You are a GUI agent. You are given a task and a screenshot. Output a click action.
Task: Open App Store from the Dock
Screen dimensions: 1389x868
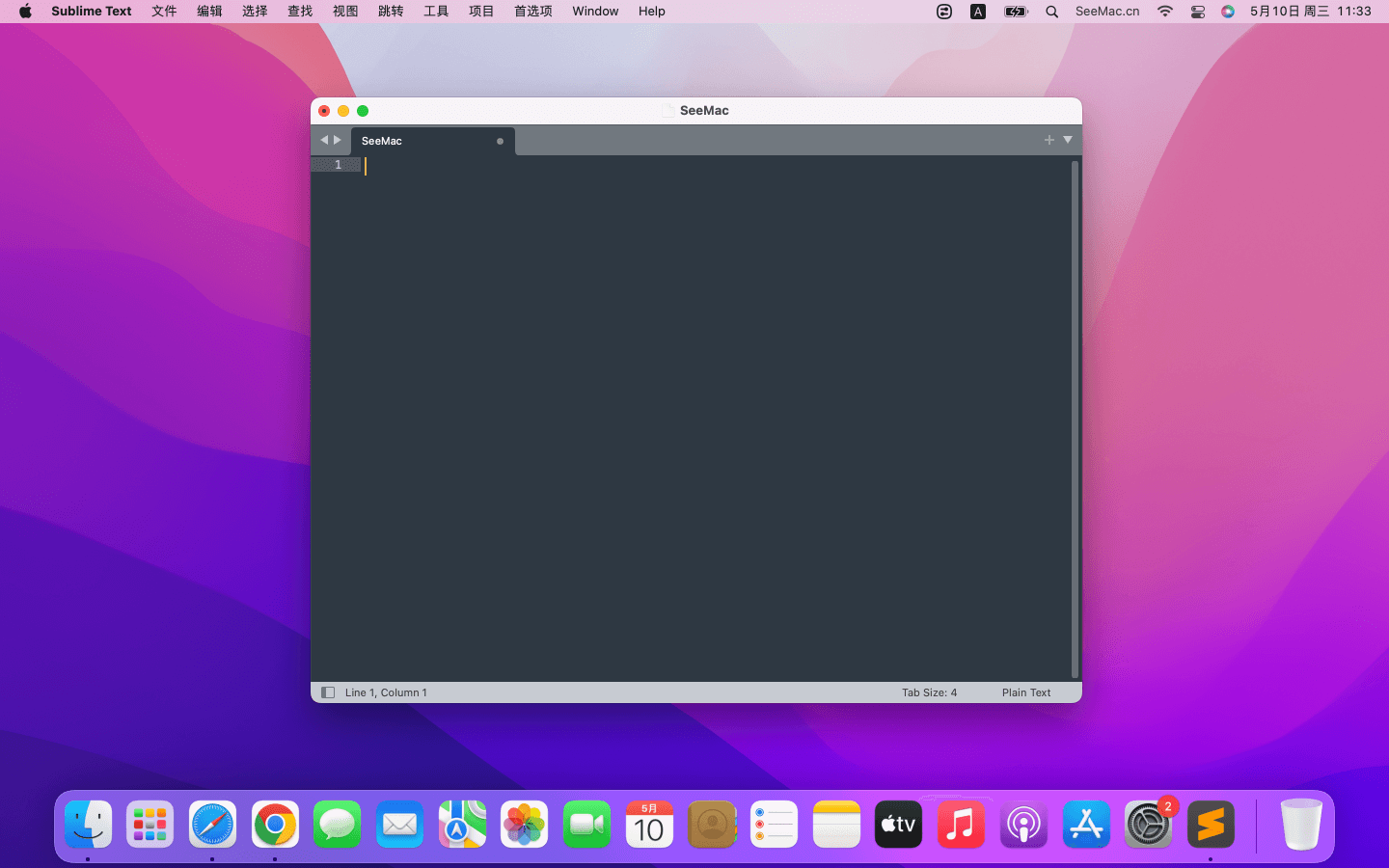click(x=1086, y=825)
